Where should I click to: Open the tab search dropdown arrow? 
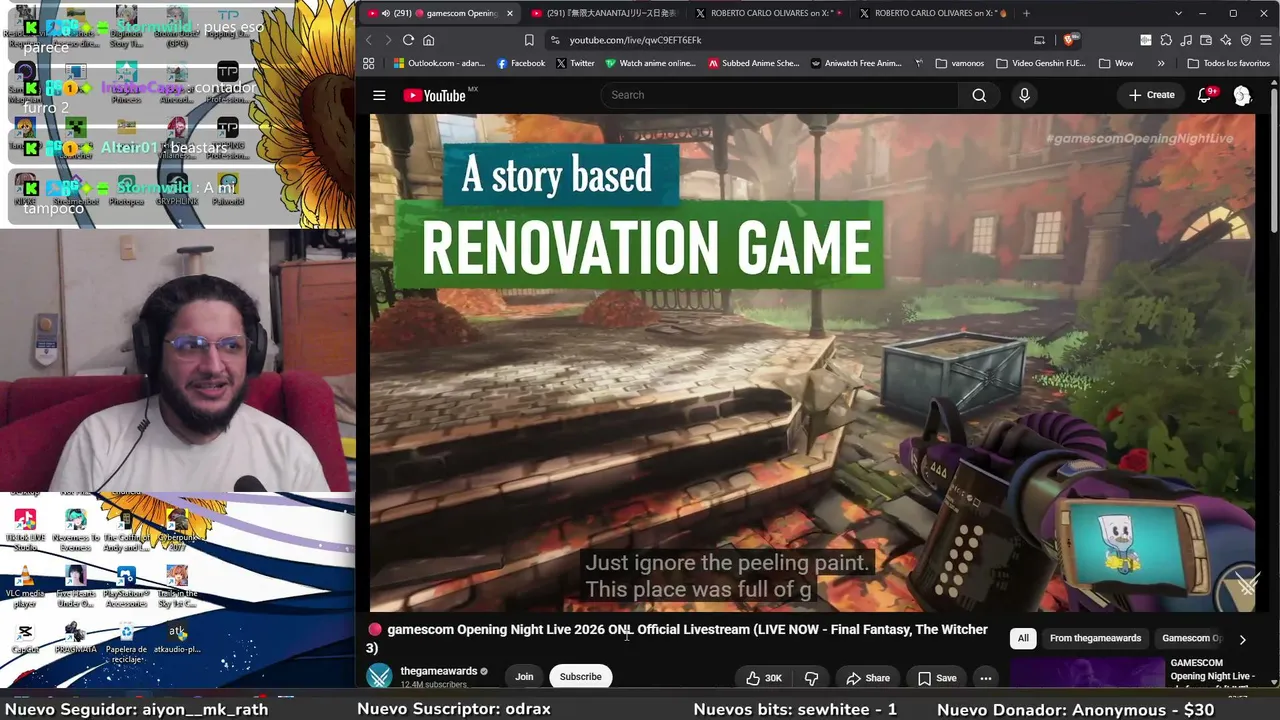click(x=1178, y=13)
